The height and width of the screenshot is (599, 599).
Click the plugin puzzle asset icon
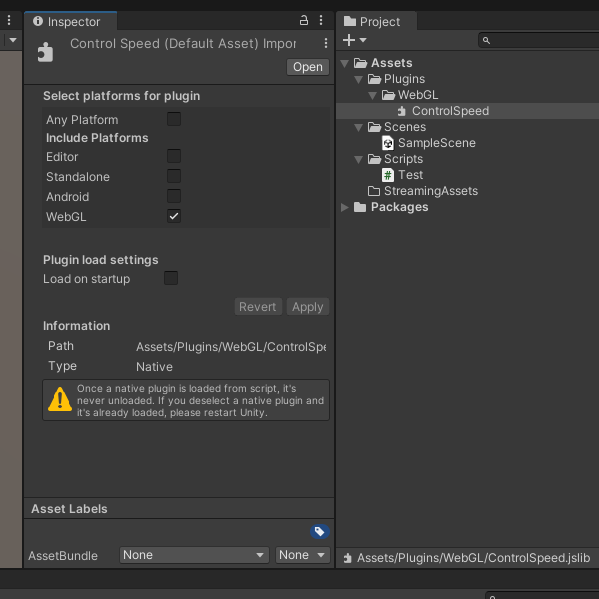[x=45, y=52]
